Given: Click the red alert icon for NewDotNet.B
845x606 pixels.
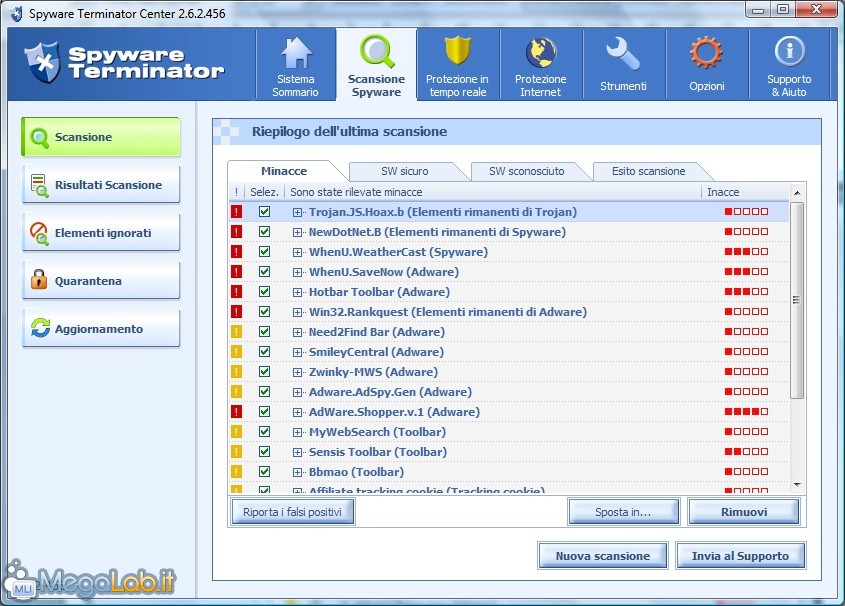Looking at the screenshot, I should tap(236, 232).
